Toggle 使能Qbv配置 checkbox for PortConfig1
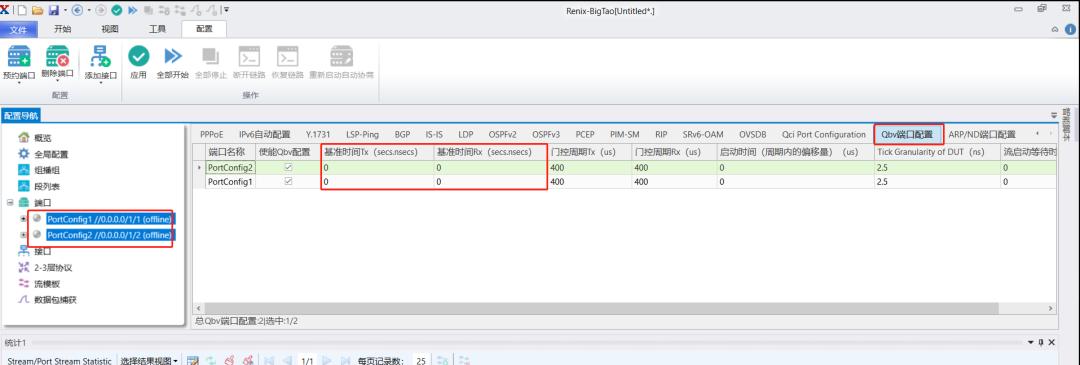Screen dimensions: 1080x365 pyautogui.click(x=289, y=182)
